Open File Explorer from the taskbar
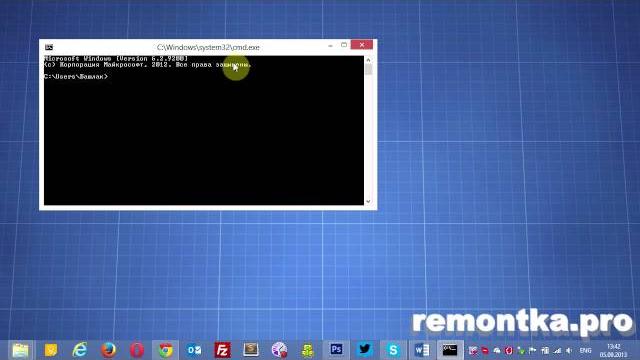 [x=20, y=350]
